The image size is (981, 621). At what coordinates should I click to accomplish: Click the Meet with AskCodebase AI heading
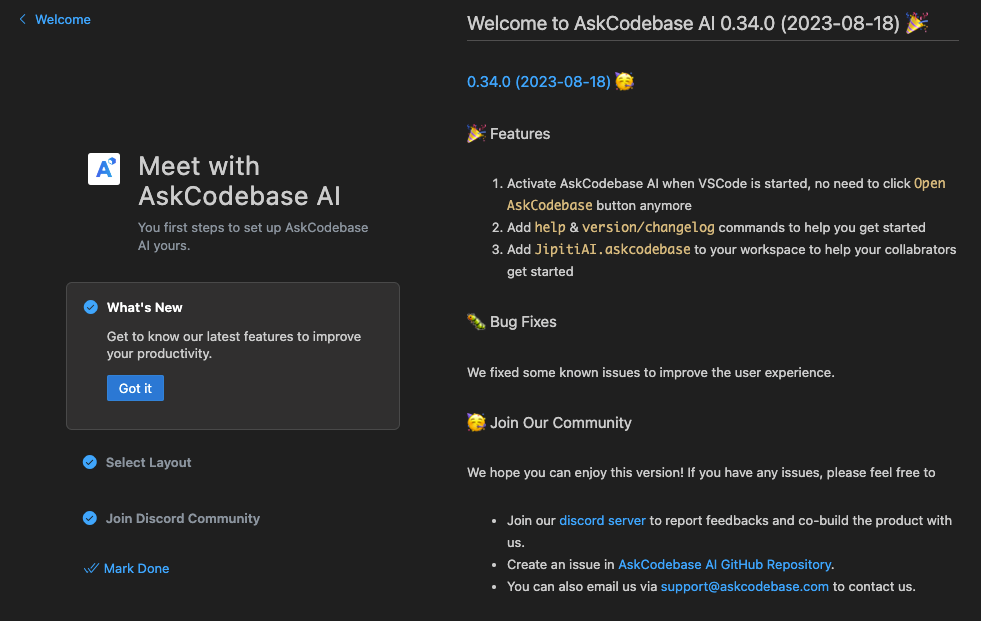click(239, 181)
